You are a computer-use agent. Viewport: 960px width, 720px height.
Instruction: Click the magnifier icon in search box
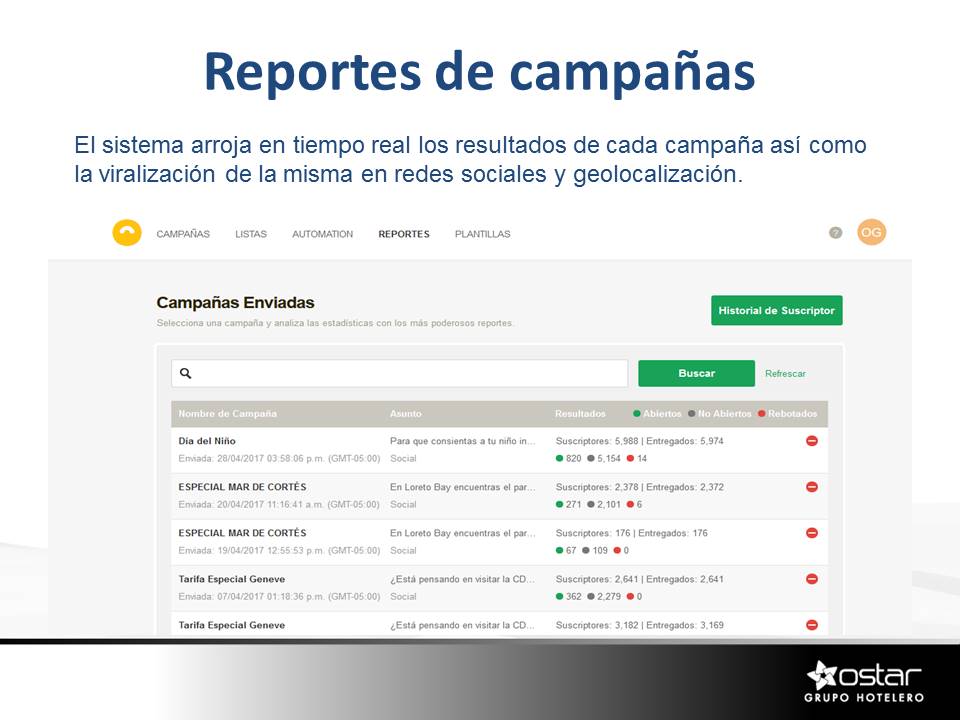tap(186, 373)
